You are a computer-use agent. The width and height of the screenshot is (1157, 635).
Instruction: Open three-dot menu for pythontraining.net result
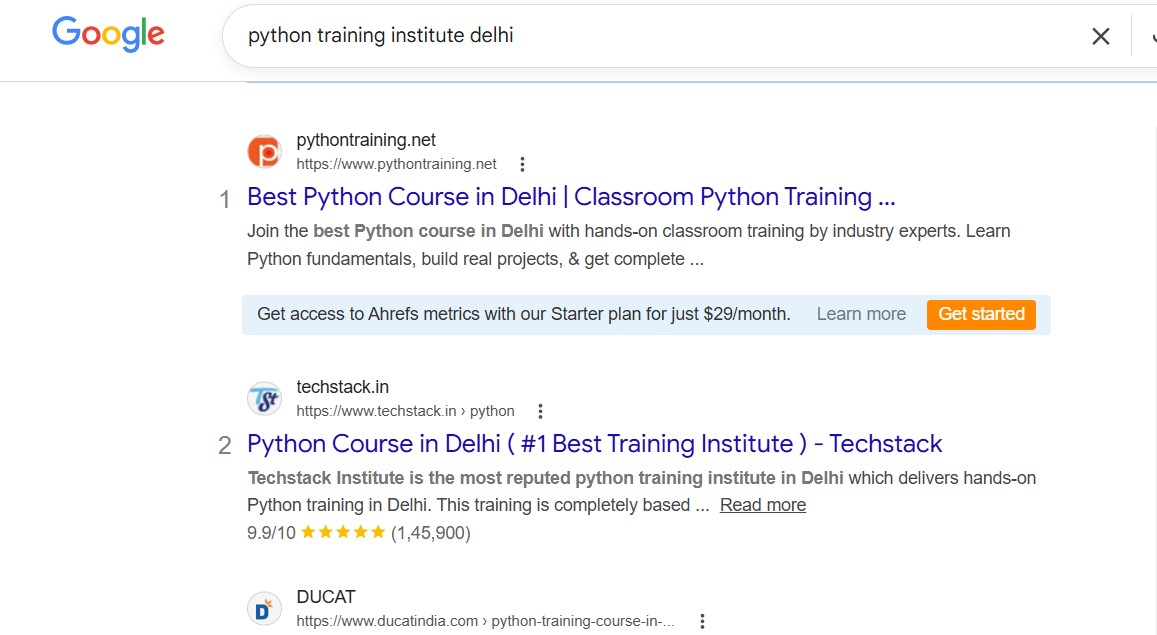[522, 165]
